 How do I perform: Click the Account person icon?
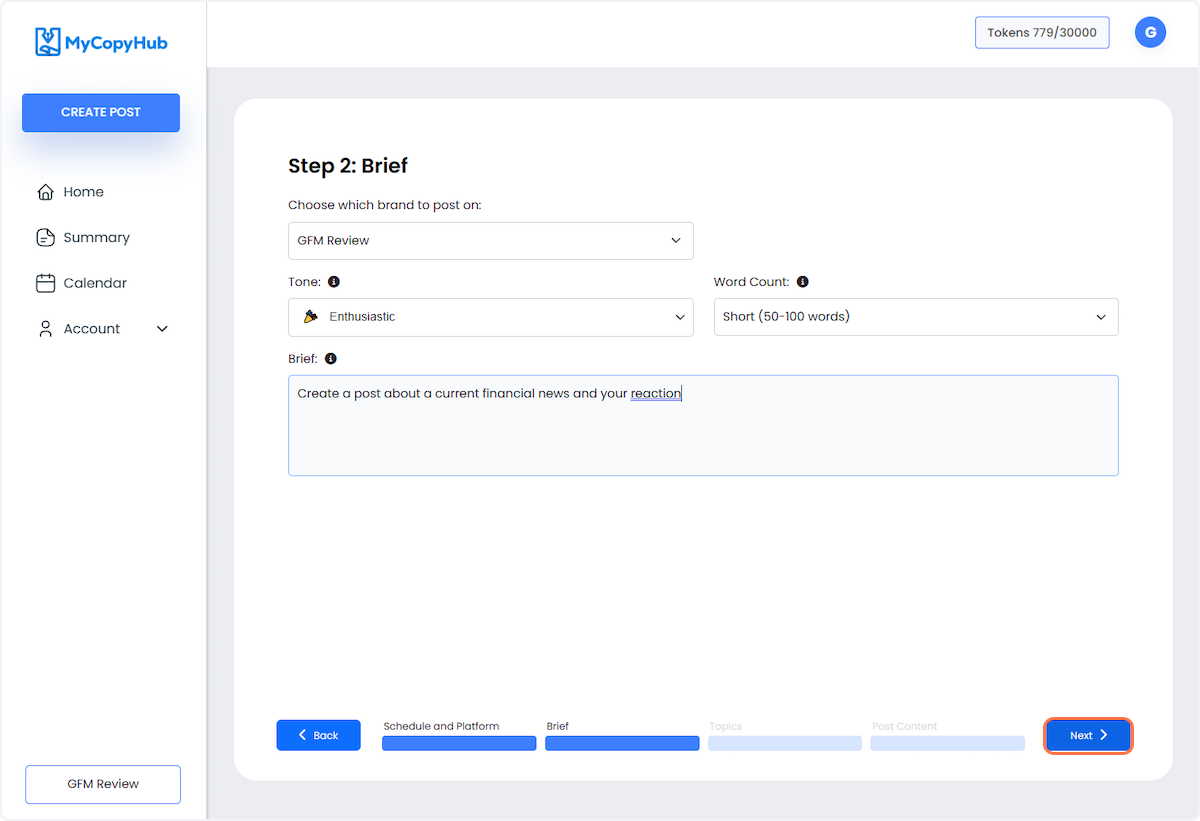(x=45, y=328)
